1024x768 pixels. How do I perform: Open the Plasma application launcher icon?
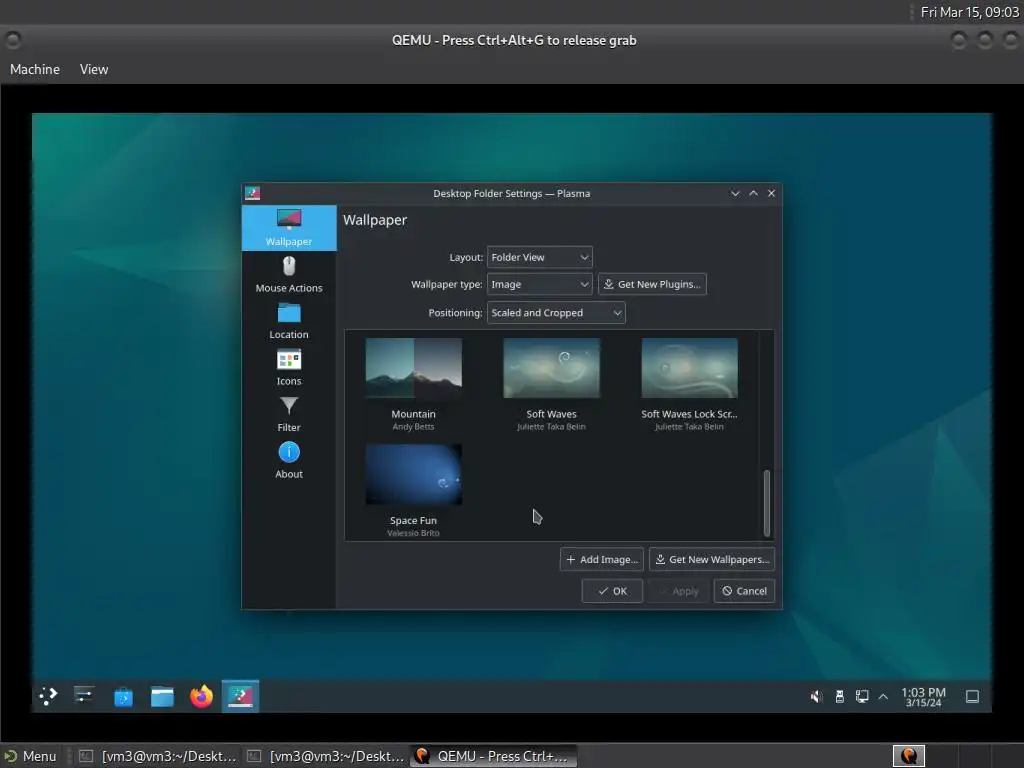[x=48, y=696]
